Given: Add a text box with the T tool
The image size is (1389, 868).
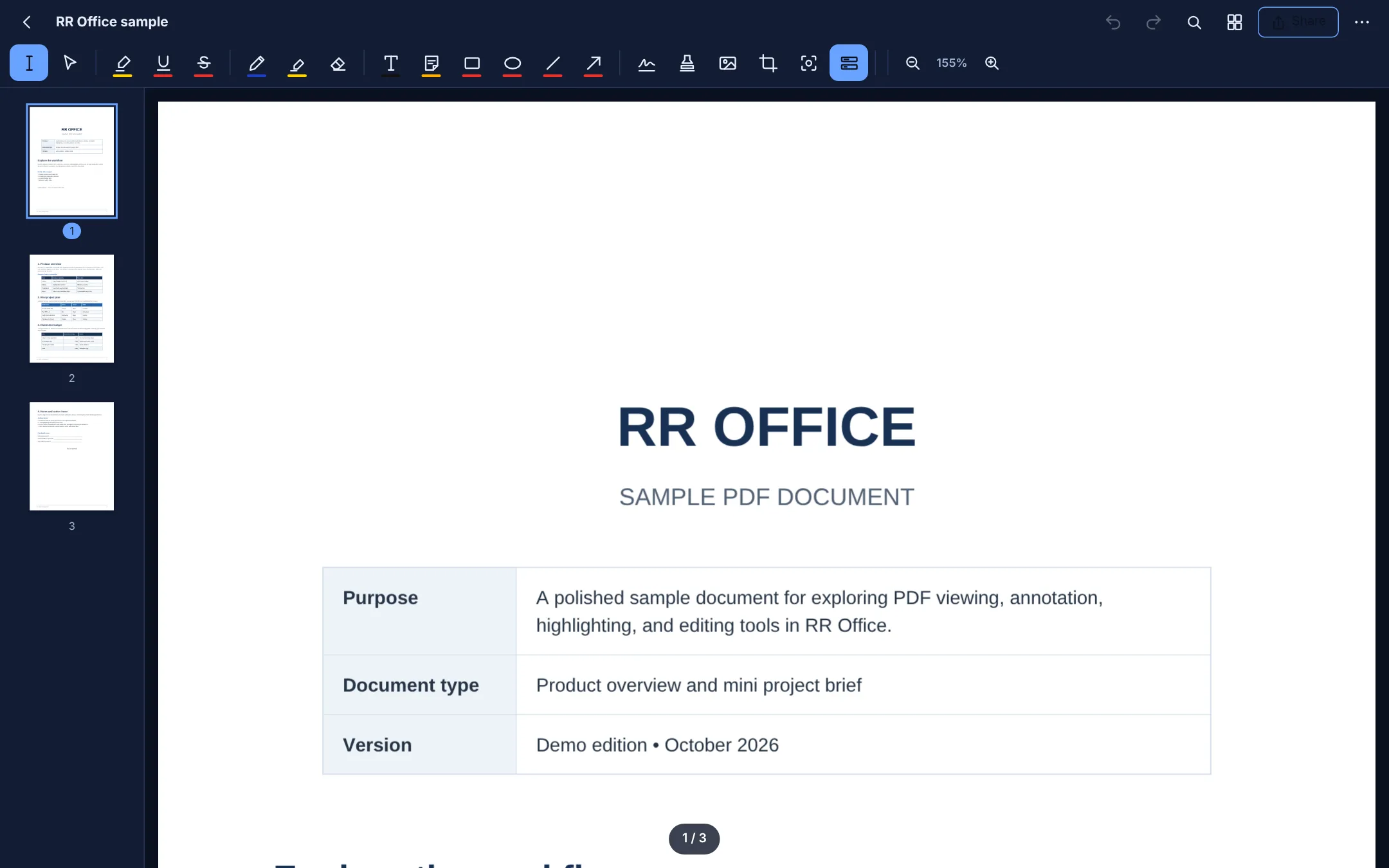Looking at the screenshot, I should click(x=390, y=63).
